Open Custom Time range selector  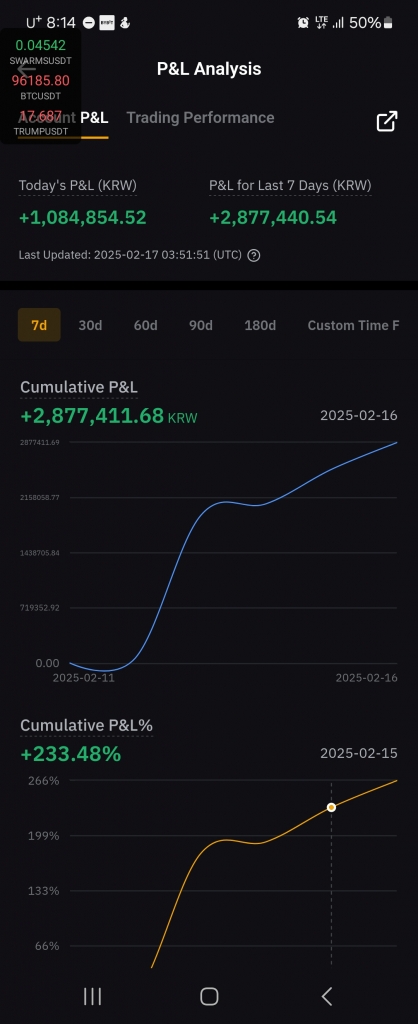353,325
